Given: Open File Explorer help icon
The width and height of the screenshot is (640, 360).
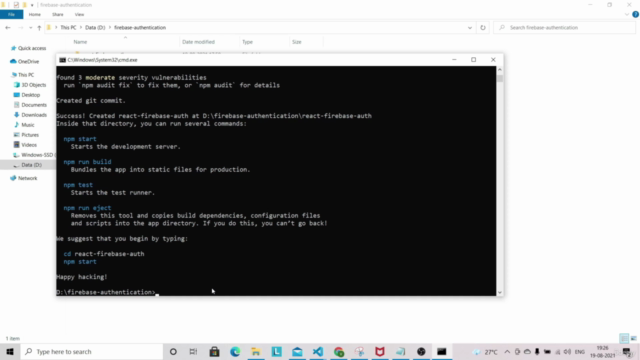Looking at the screenshot, I should click(636, 14).
